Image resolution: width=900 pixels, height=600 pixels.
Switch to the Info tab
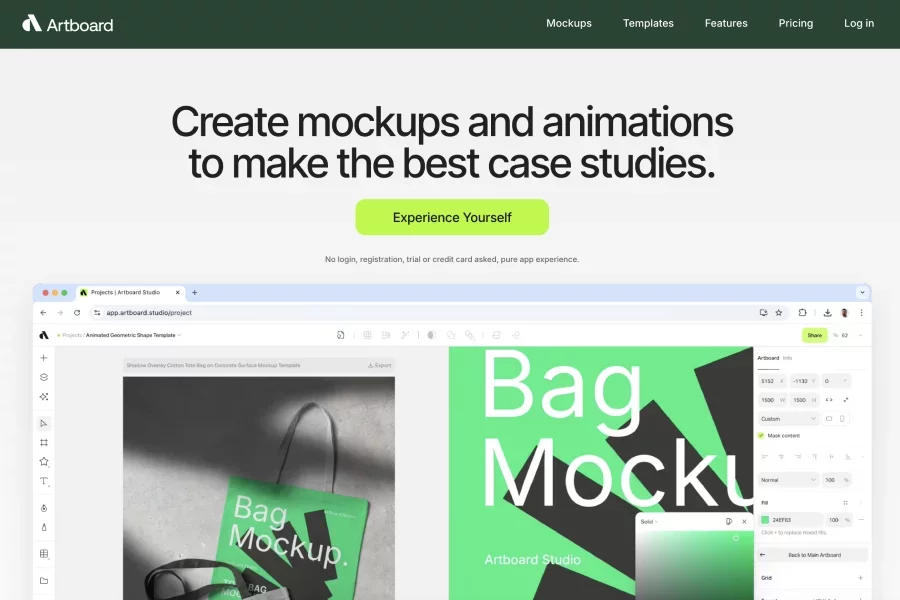[788, 357]
